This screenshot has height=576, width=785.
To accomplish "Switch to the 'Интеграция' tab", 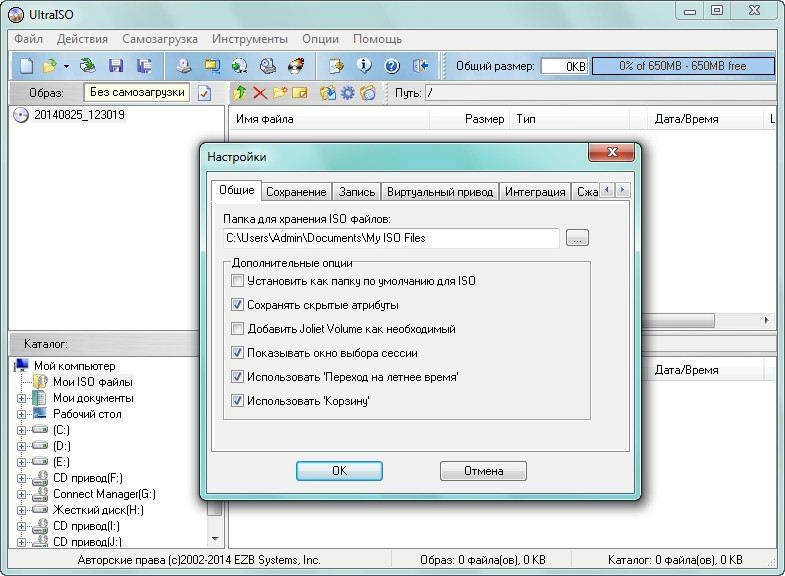I will click(535, 192).
